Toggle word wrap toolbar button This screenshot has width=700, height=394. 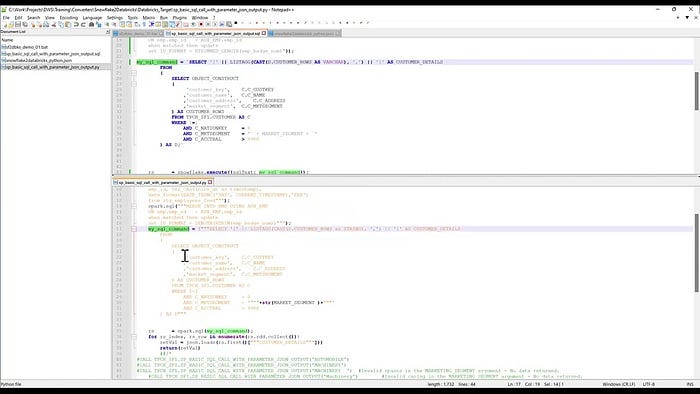(136, 24)
